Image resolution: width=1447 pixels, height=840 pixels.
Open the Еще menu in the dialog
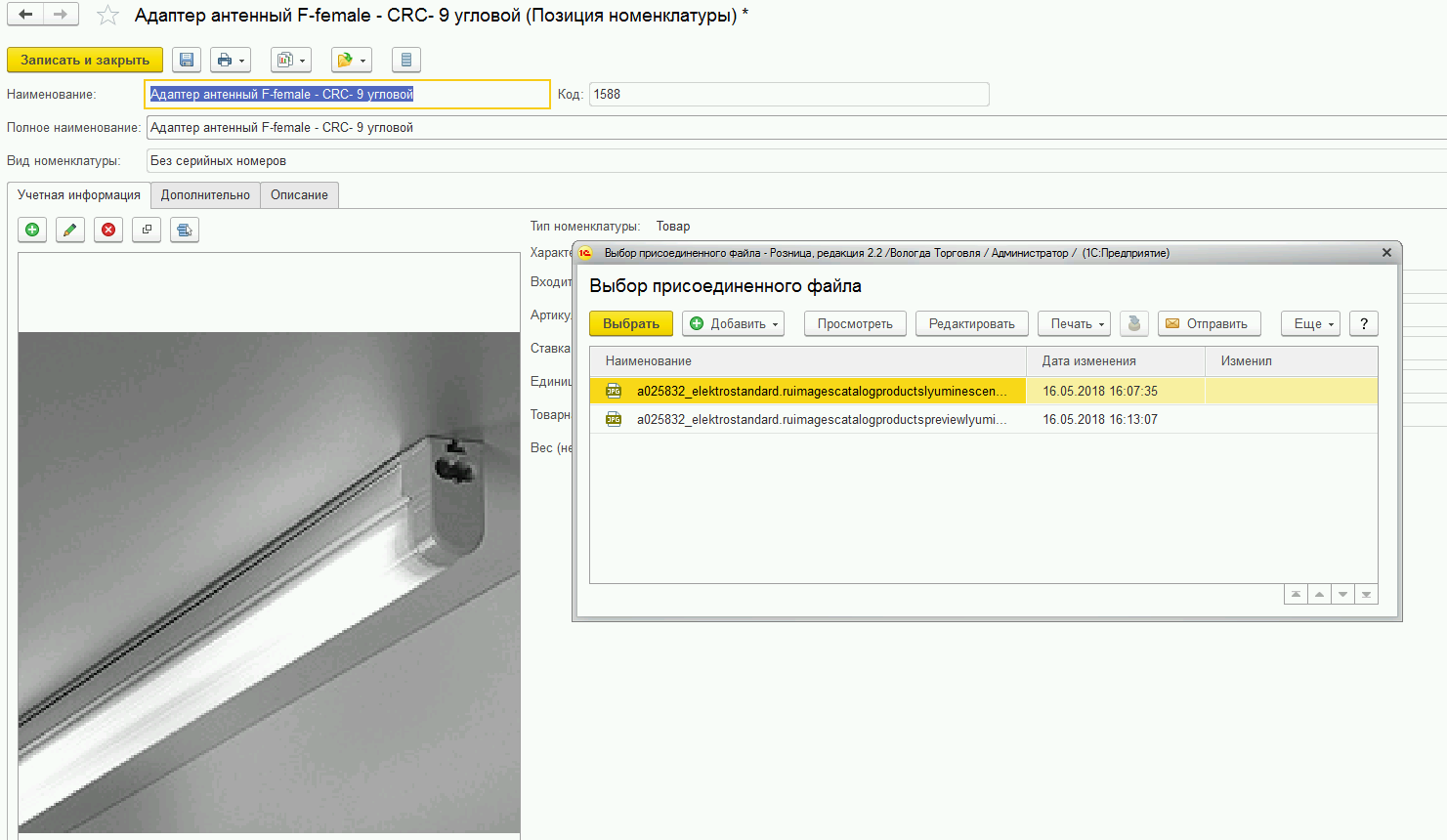click(x=1309, y=323)
